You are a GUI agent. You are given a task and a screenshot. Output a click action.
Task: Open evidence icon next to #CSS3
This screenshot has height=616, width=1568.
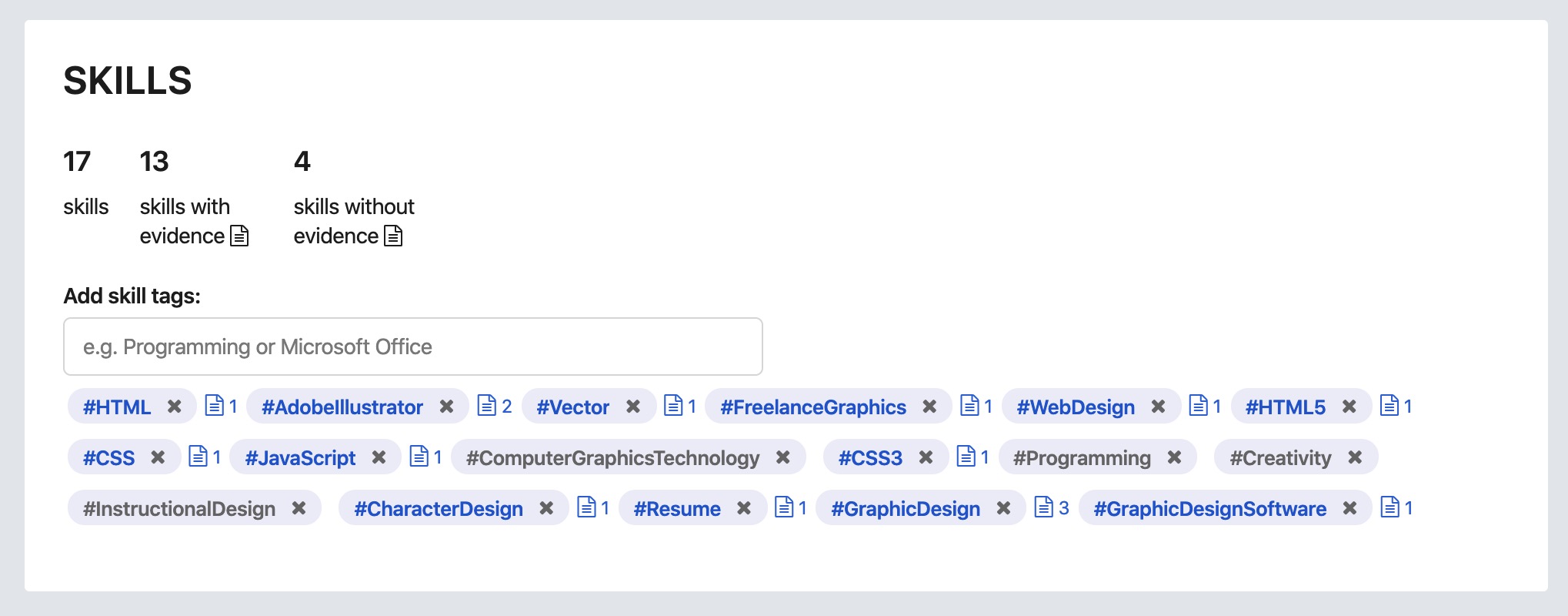coord(966,456)
